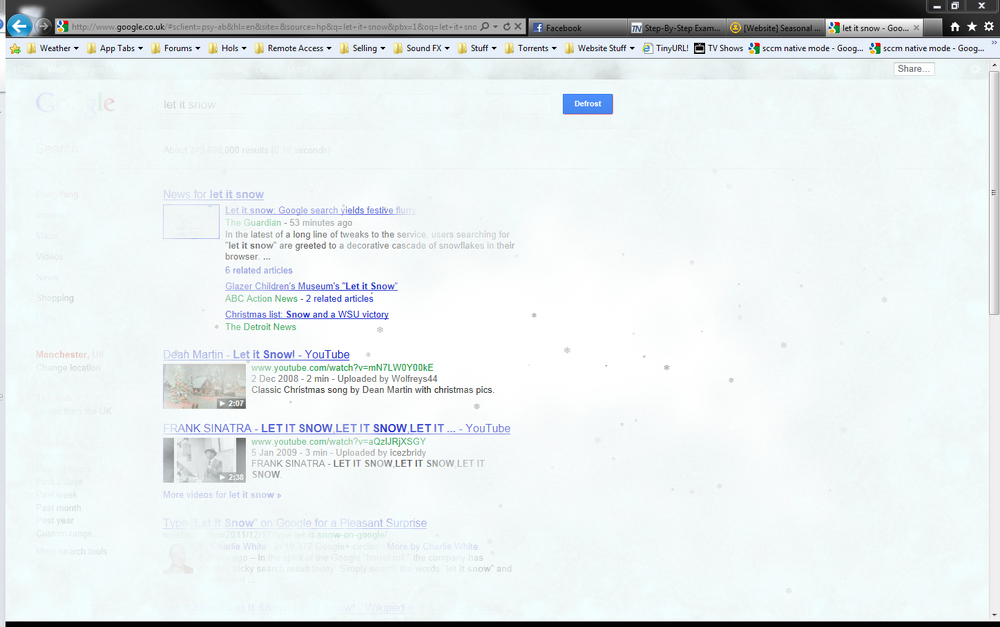The width and height of the screenshot is (1000, 627).
Task: Open Type Let It Snow on Google result
Action: pos(295,523)
